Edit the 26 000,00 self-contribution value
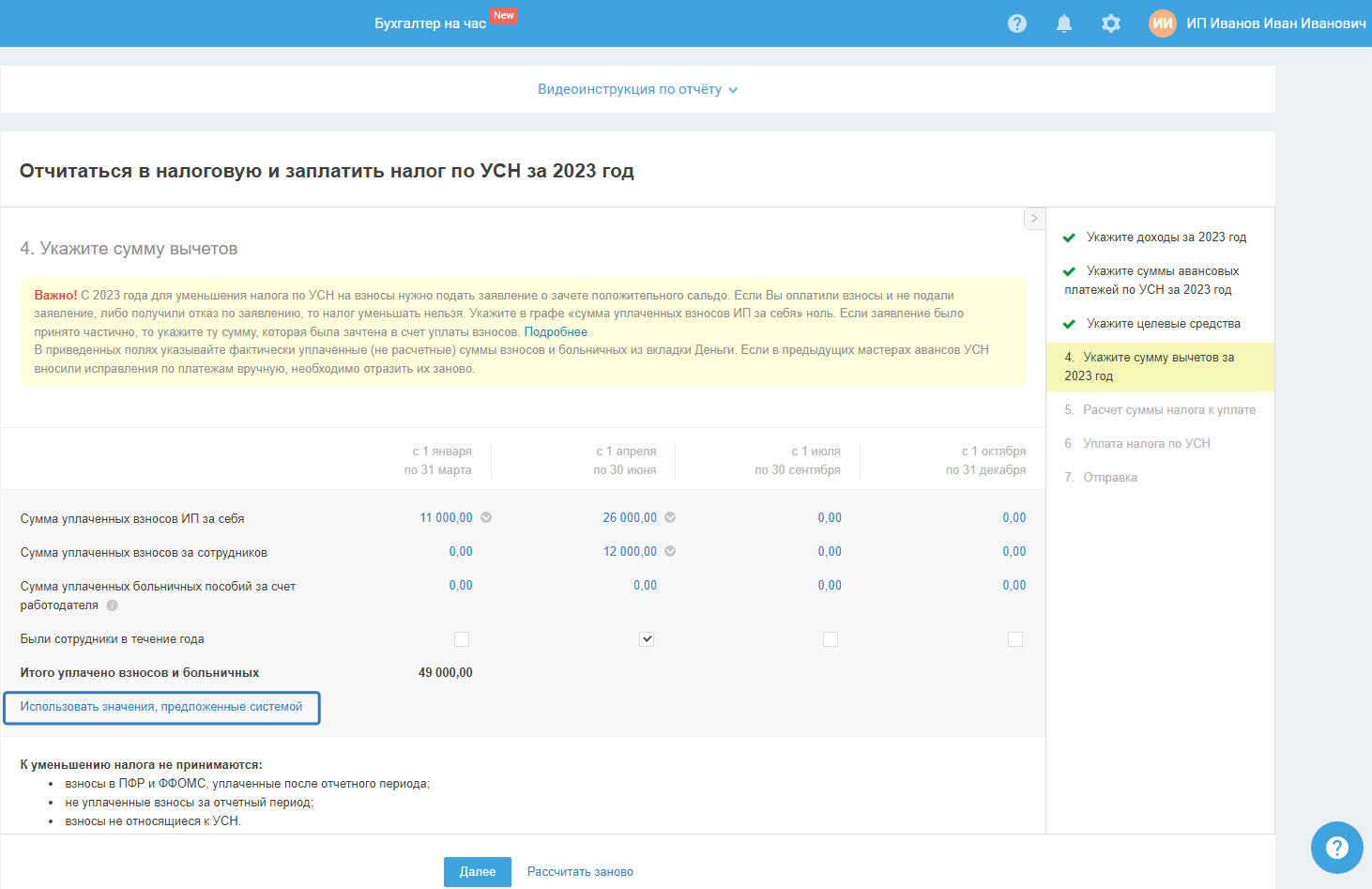Screen dimensions: 1372x889 pyautogui.click(x=630, y=518)
